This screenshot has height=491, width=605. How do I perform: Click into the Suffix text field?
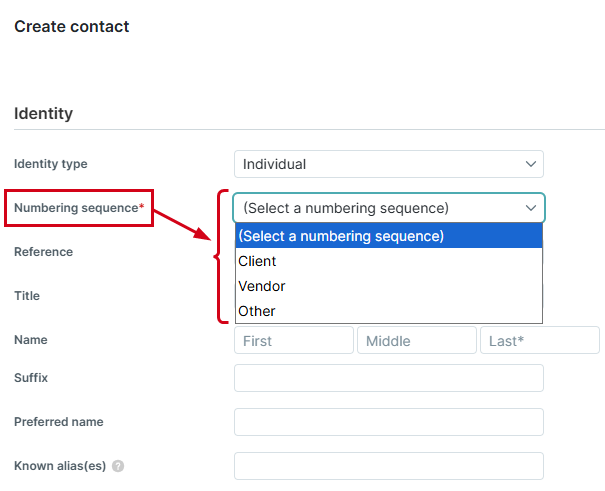[389, 378]
